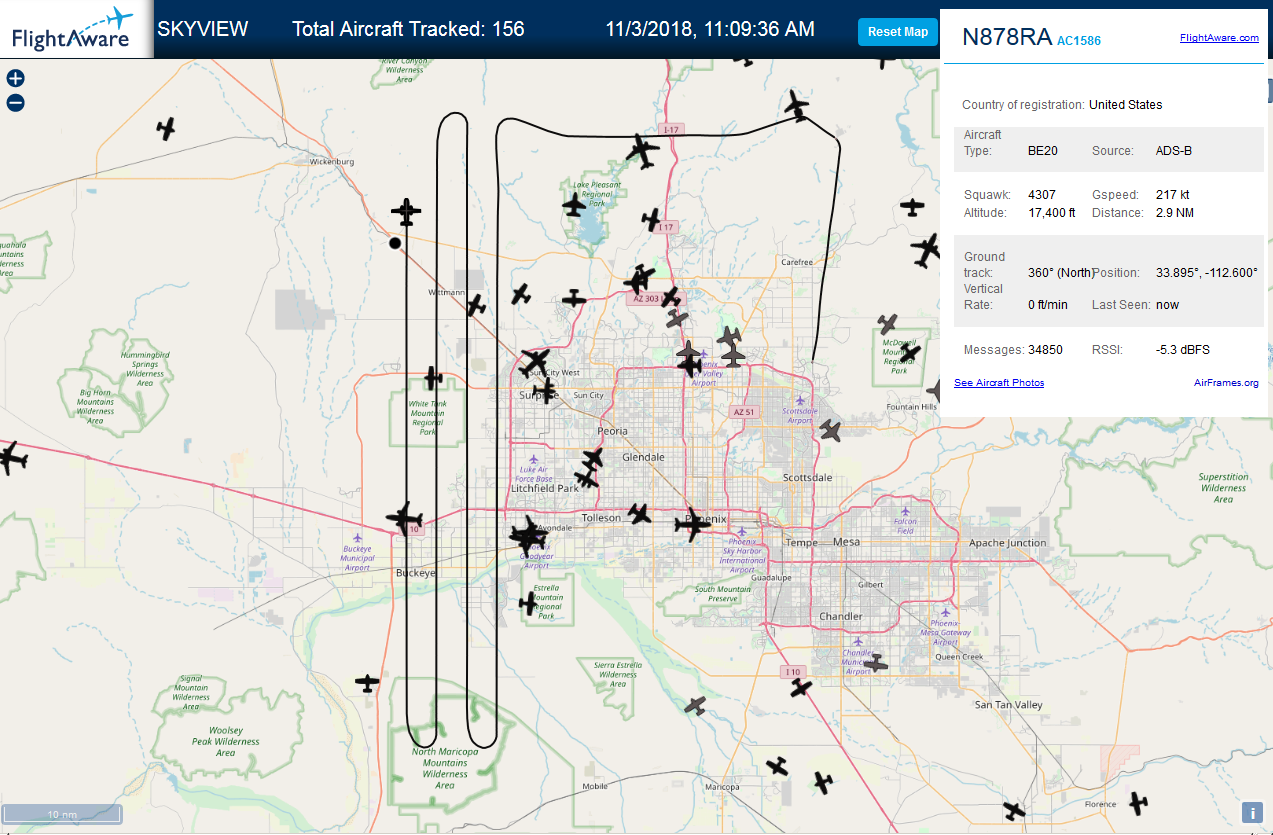Zoom in the map with plus button
Viewport: 1273px width, 835px height.
tap(15, 78)
